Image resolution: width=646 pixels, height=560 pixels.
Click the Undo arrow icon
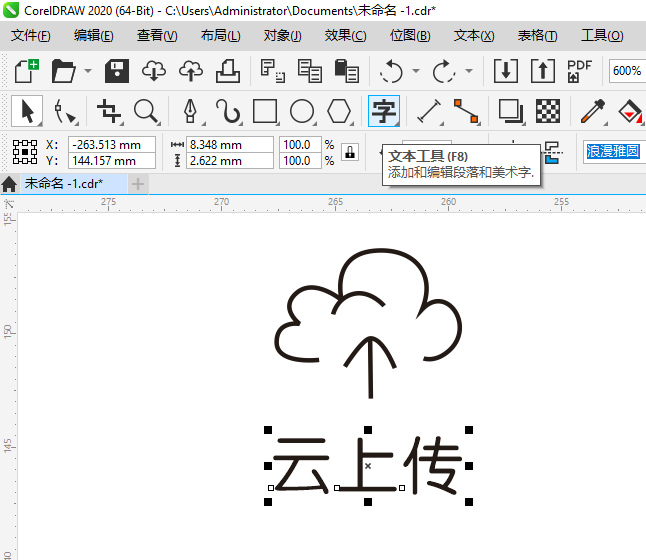391,71
